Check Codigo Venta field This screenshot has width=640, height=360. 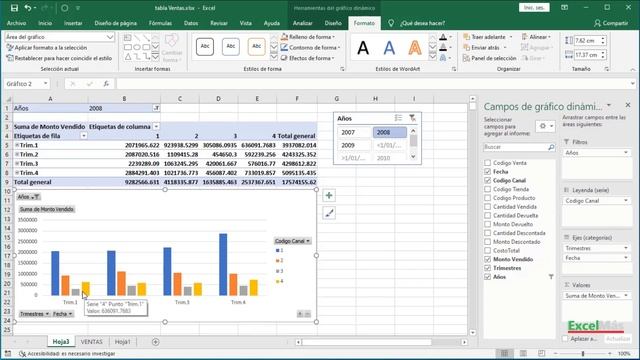point(487,163)
